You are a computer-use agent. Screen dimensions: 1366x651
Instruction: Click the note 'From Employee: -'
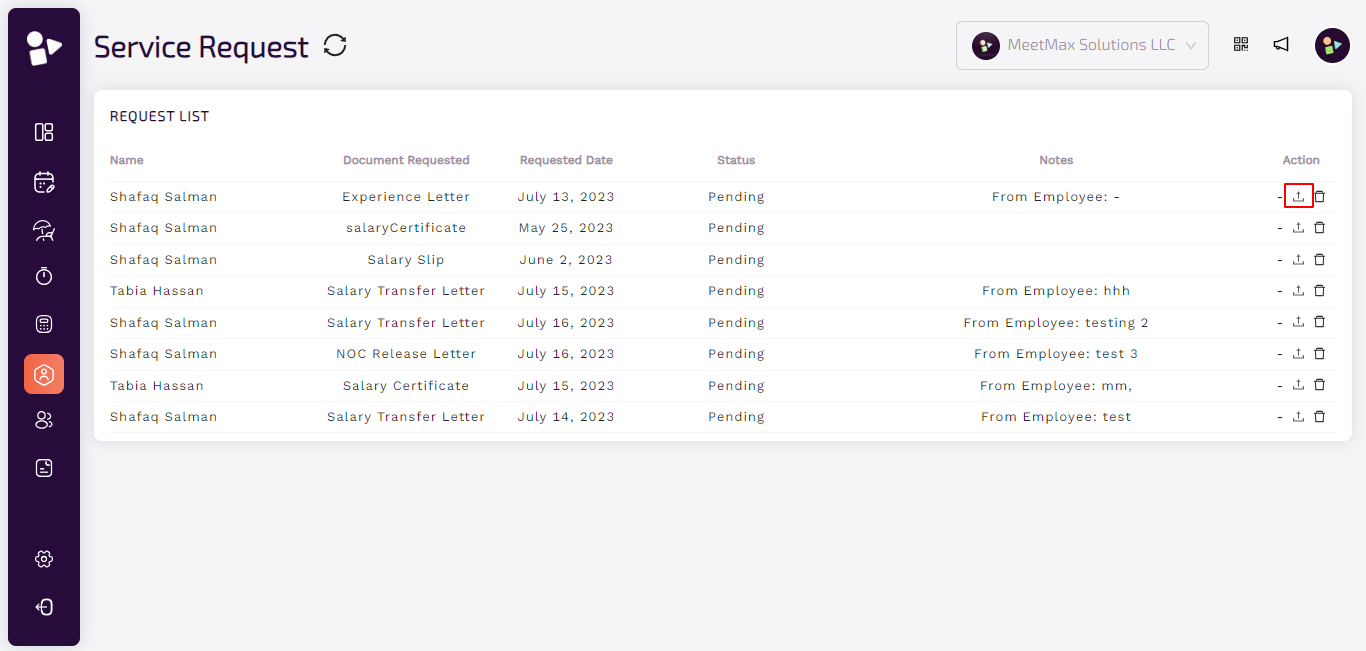point(1056,197)
